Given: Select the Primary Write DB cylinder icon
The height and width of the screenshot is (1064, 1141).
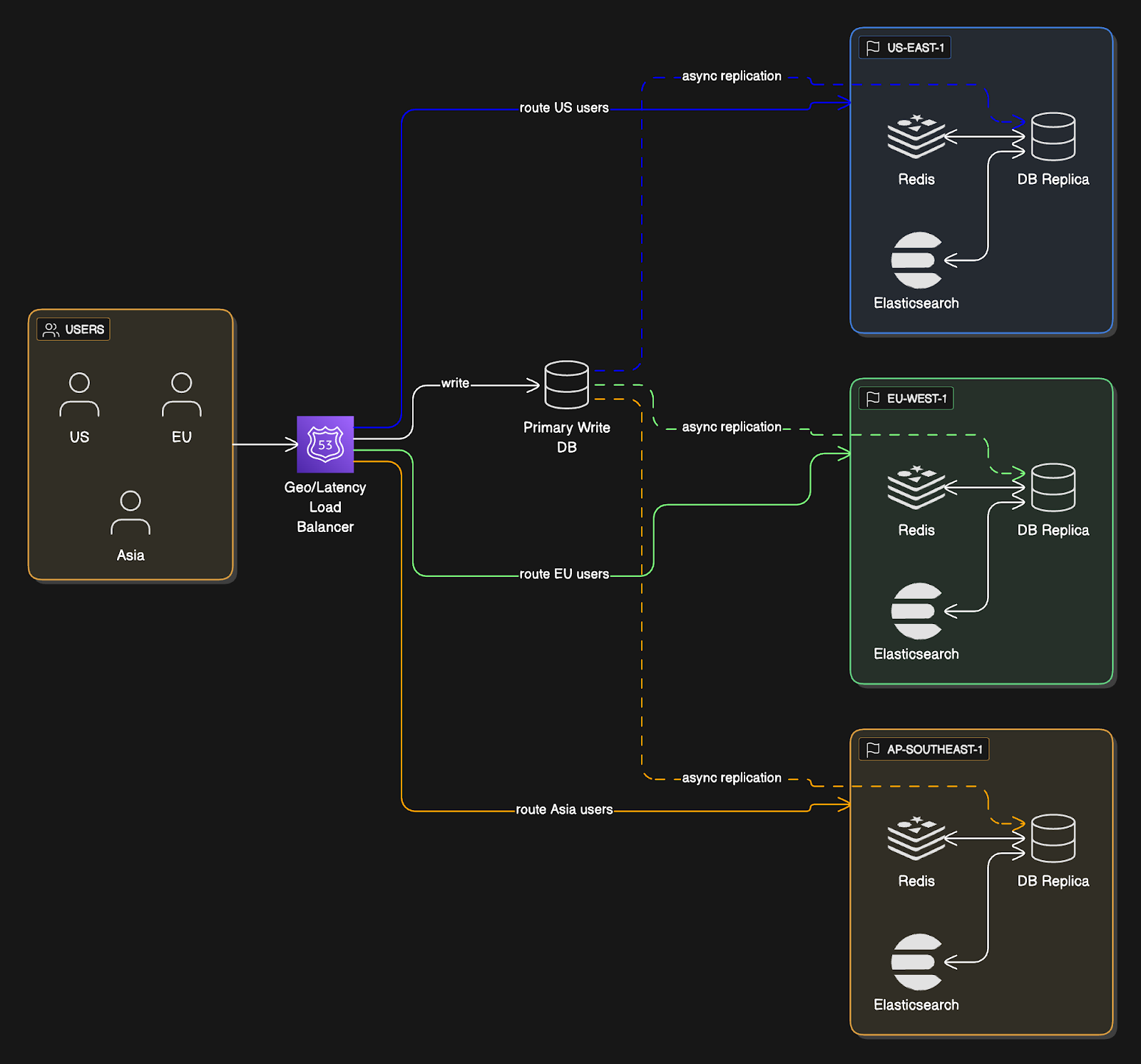Looking at the screenshot, I should [x=566, y=384].
